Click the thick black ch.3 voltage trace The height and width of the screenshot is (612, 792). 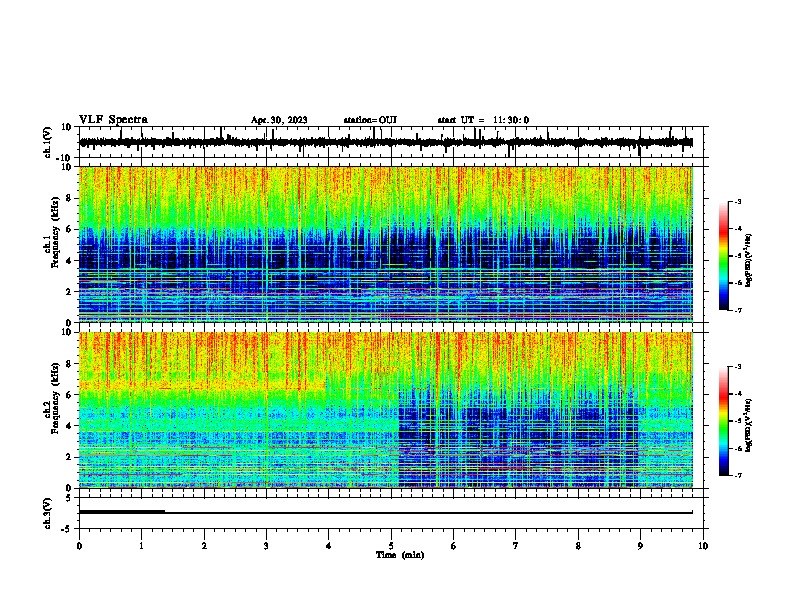386,512
